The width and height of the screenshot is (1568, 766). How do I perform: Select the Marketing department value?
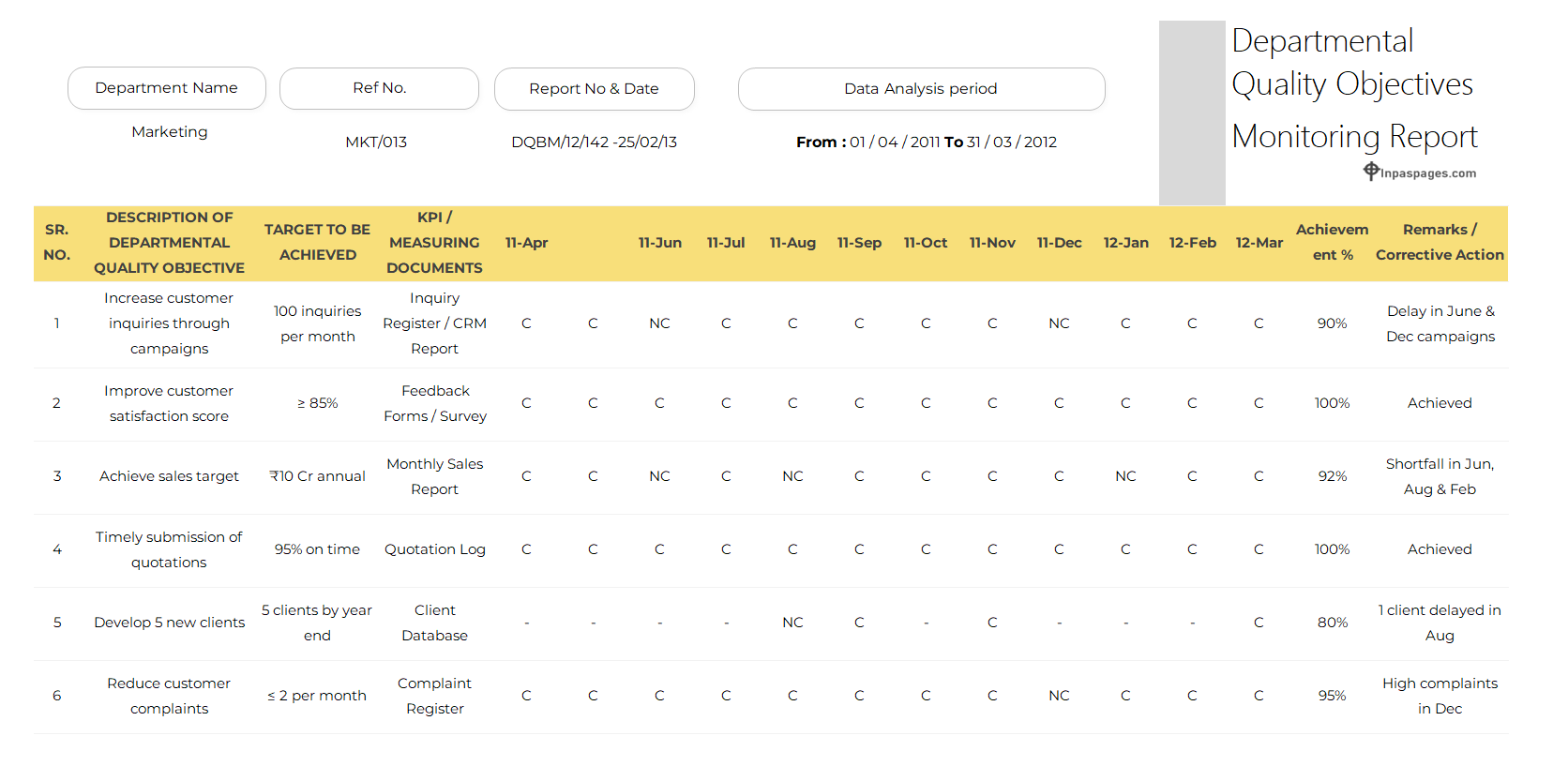[170, 132]
